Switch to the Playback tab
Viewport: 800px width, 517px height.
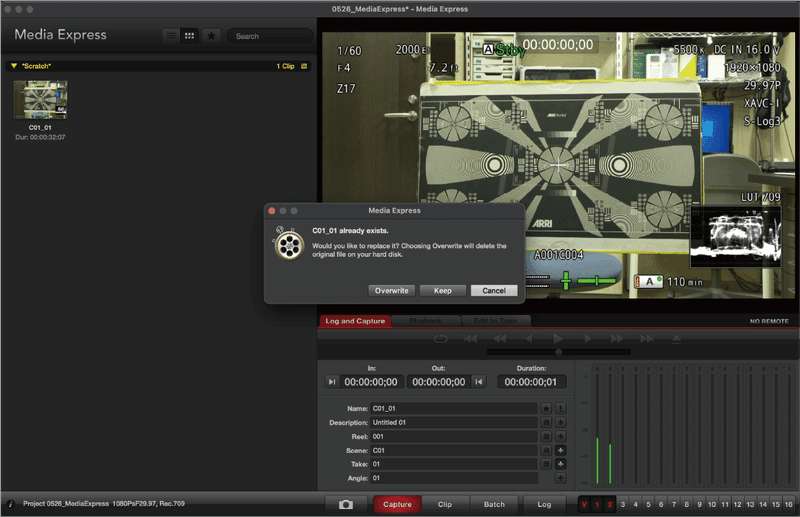pyautogui.click(x=425, y=321)
